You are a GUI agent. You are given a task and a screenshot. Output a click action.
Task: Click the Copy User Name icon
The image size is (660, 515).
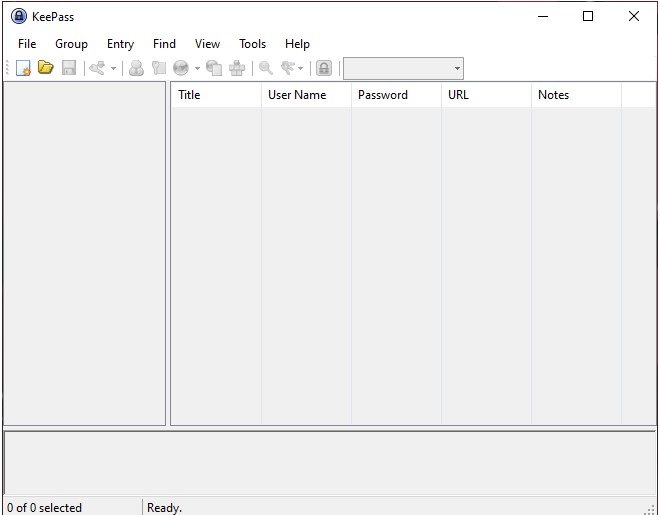(x=136, y=68)
